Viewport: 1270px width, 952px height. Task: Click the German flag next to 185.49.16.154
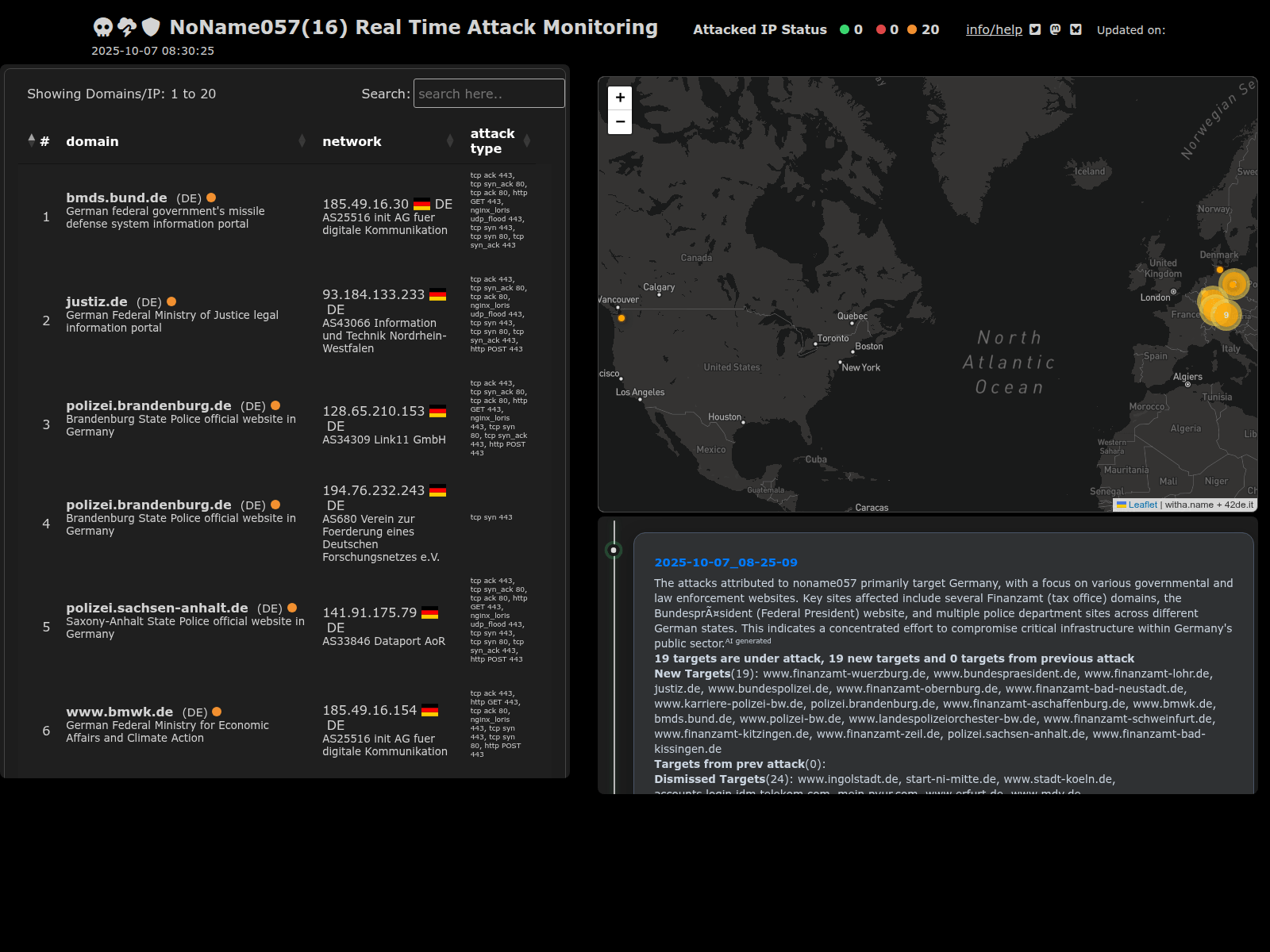pyautogui.click(x=429, y=710)
